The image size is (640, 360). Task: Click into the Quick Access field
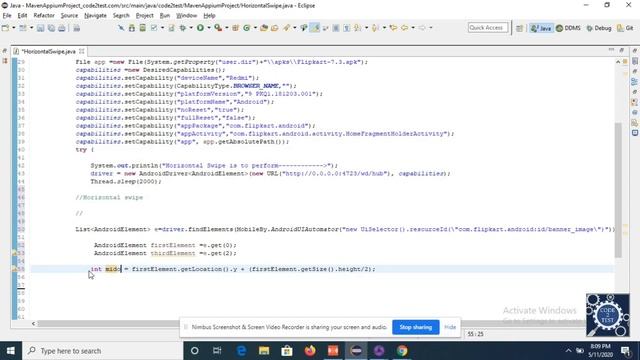point(488,28)
